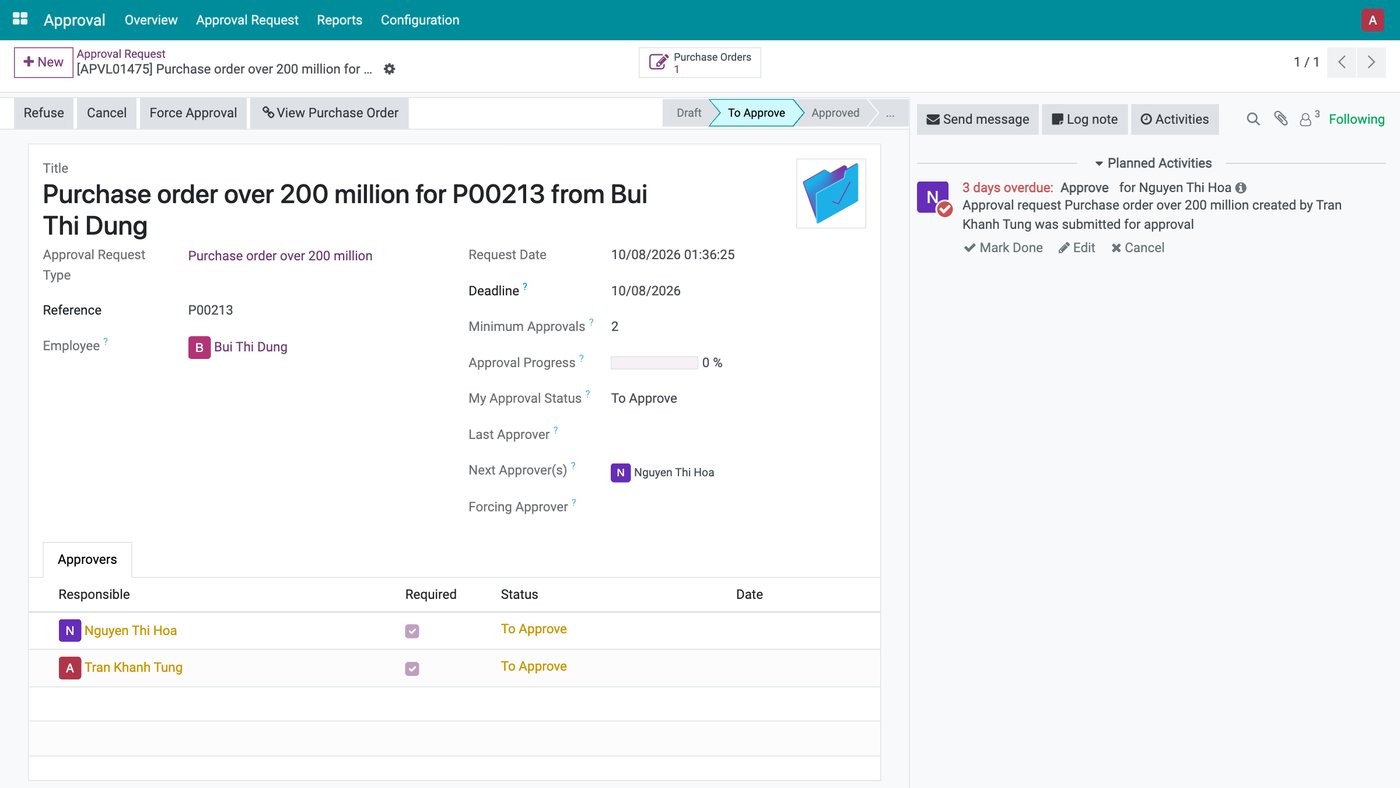Click the approval category folder image
This screenshot has height=788, width=1400.
coord(831,194)
